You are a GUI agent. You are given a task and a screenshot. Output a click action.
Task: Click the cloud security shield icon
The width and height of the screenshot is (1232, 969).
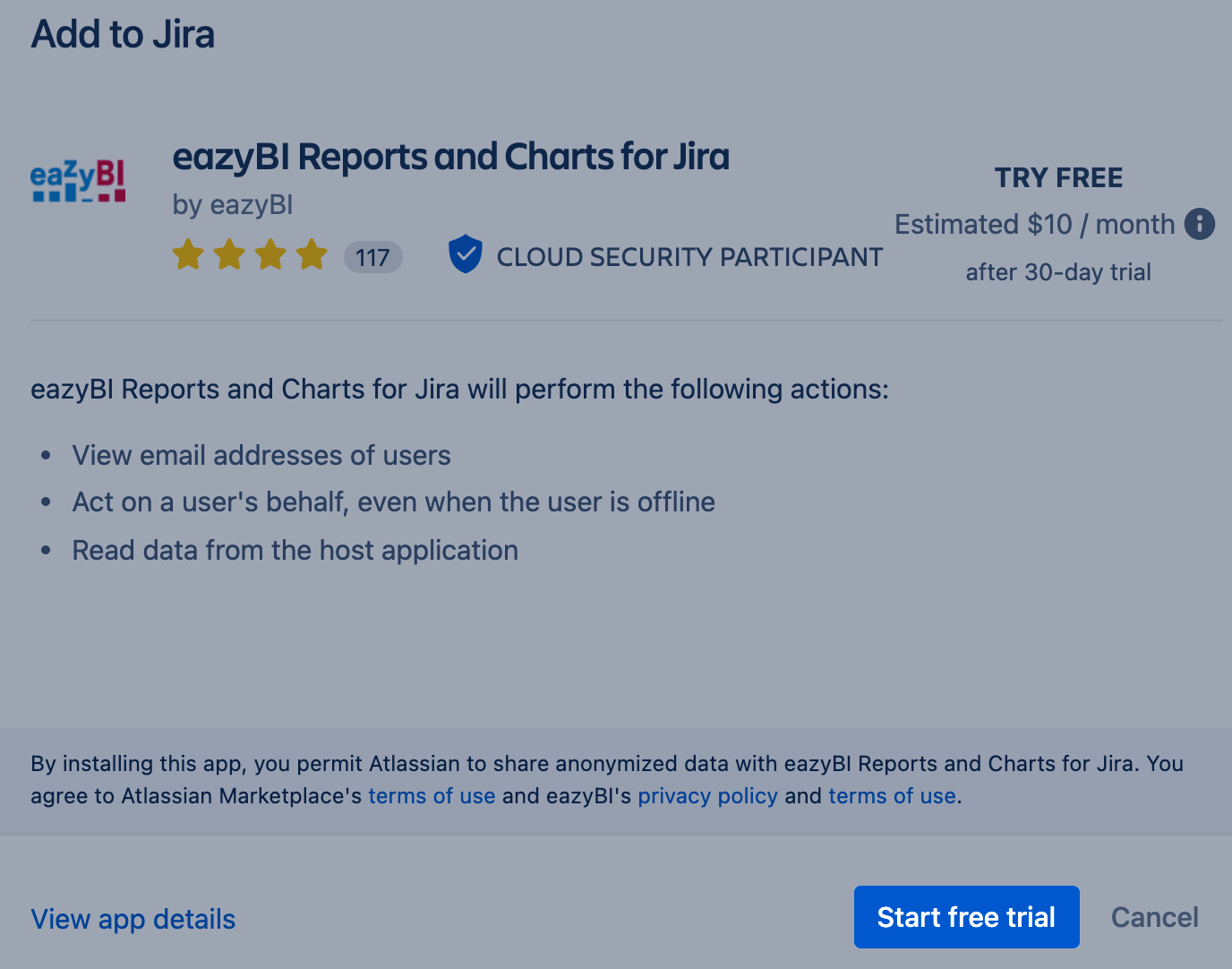pyautogui.click(x=466, y=254)
